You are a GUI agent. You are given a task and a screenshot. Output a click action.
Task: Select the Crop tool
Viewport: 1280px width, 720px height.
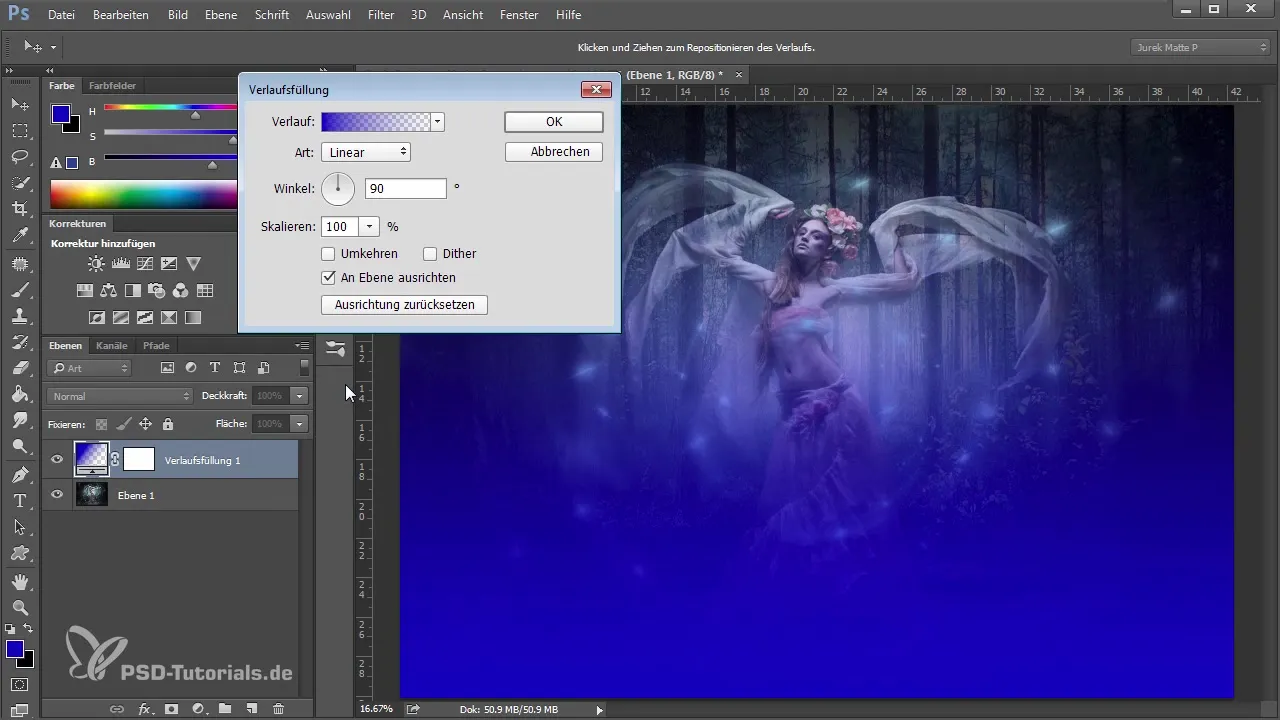click(x=19, y=209)
